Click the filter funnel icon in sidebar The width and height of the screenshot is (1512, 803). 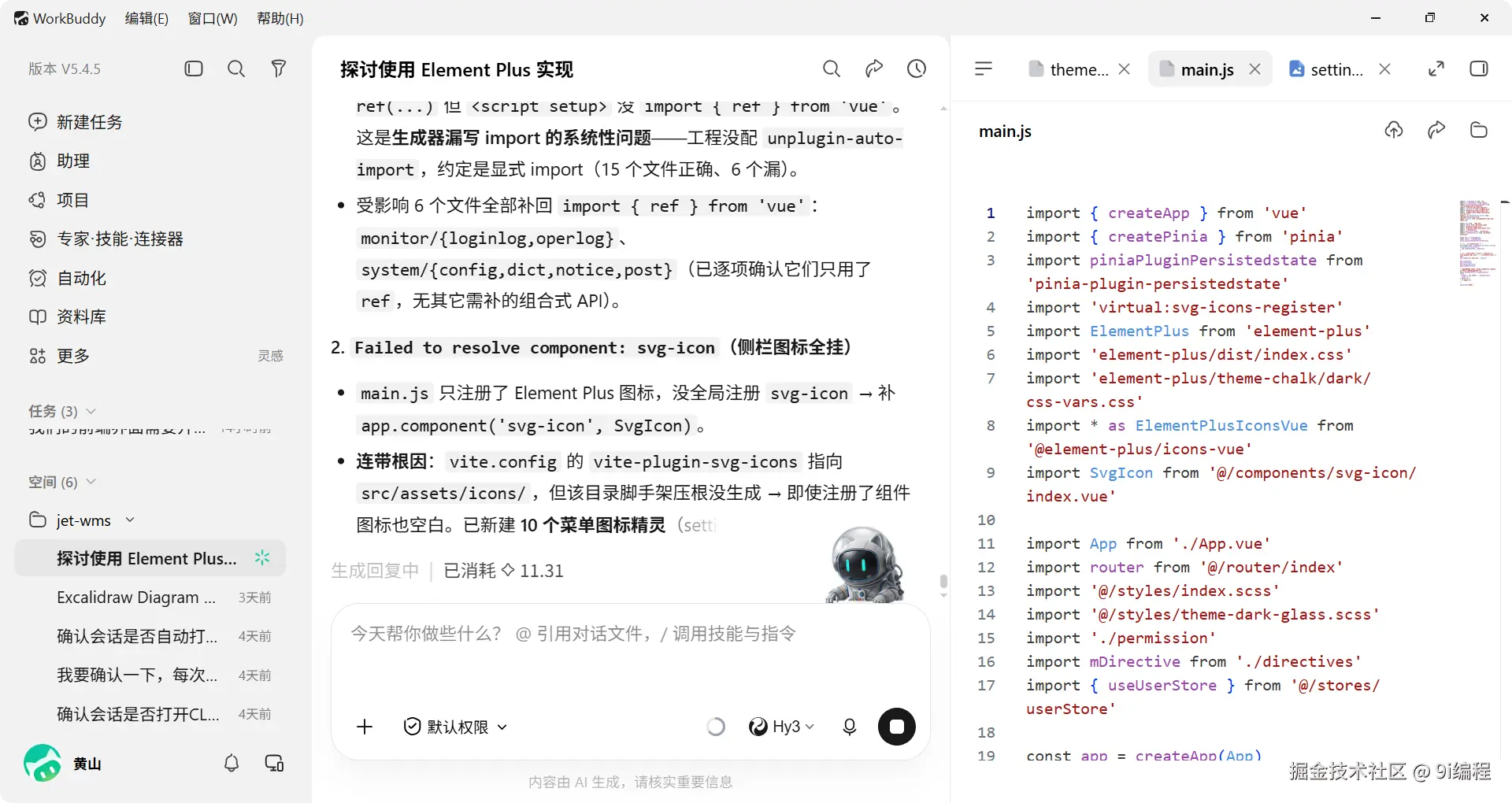[278, 68]
